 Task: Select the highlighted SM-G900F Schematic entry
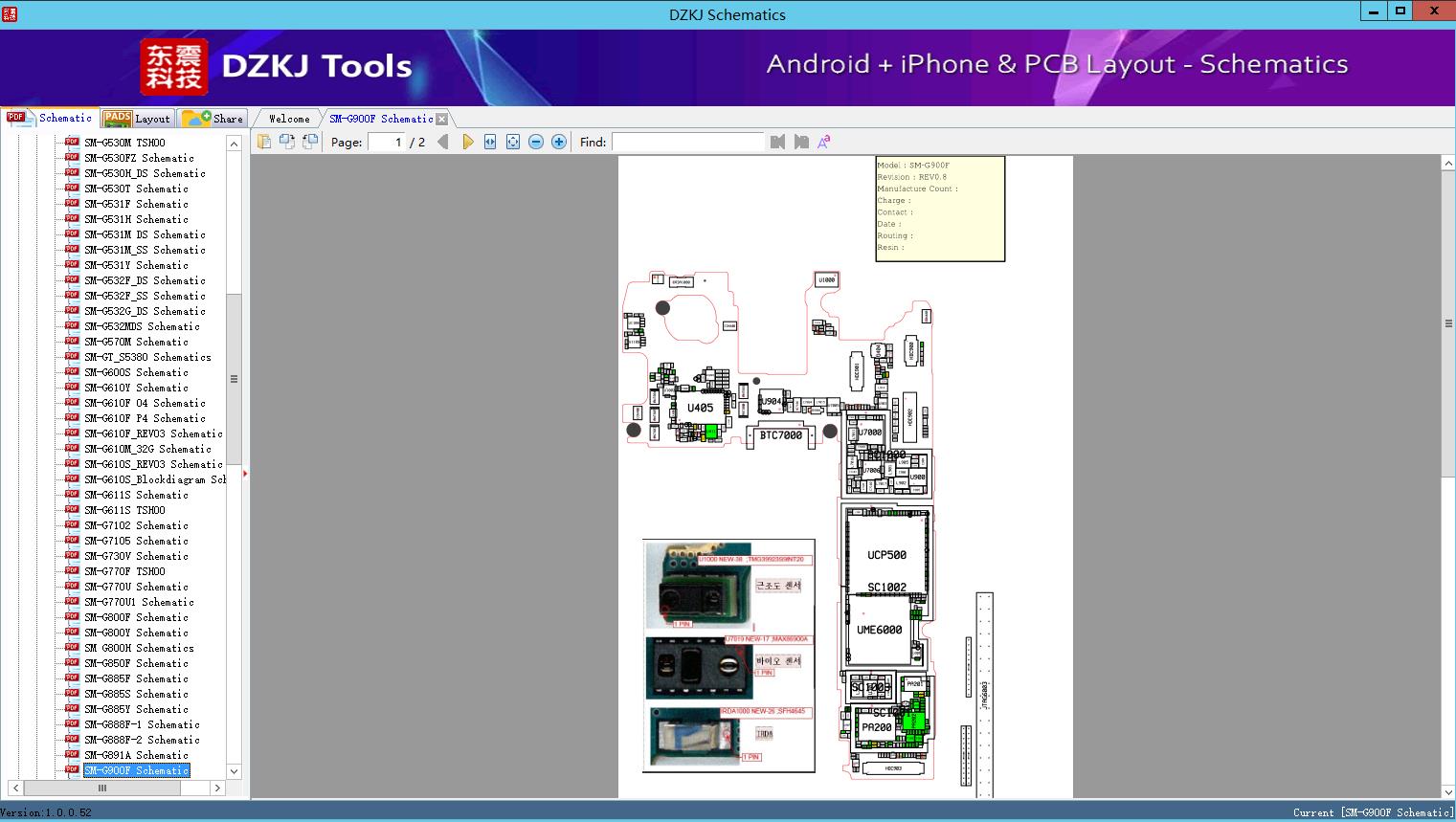click(136, 770)
